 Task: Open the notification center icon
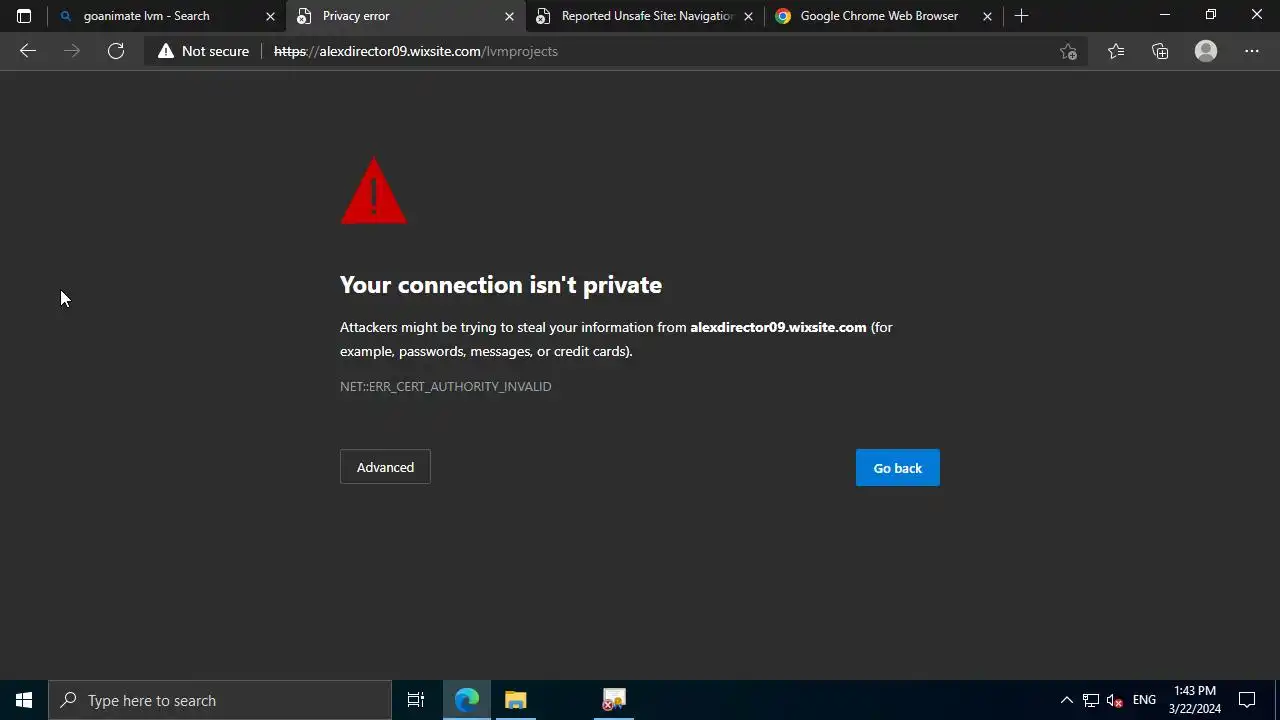[x=1247, y=700]
